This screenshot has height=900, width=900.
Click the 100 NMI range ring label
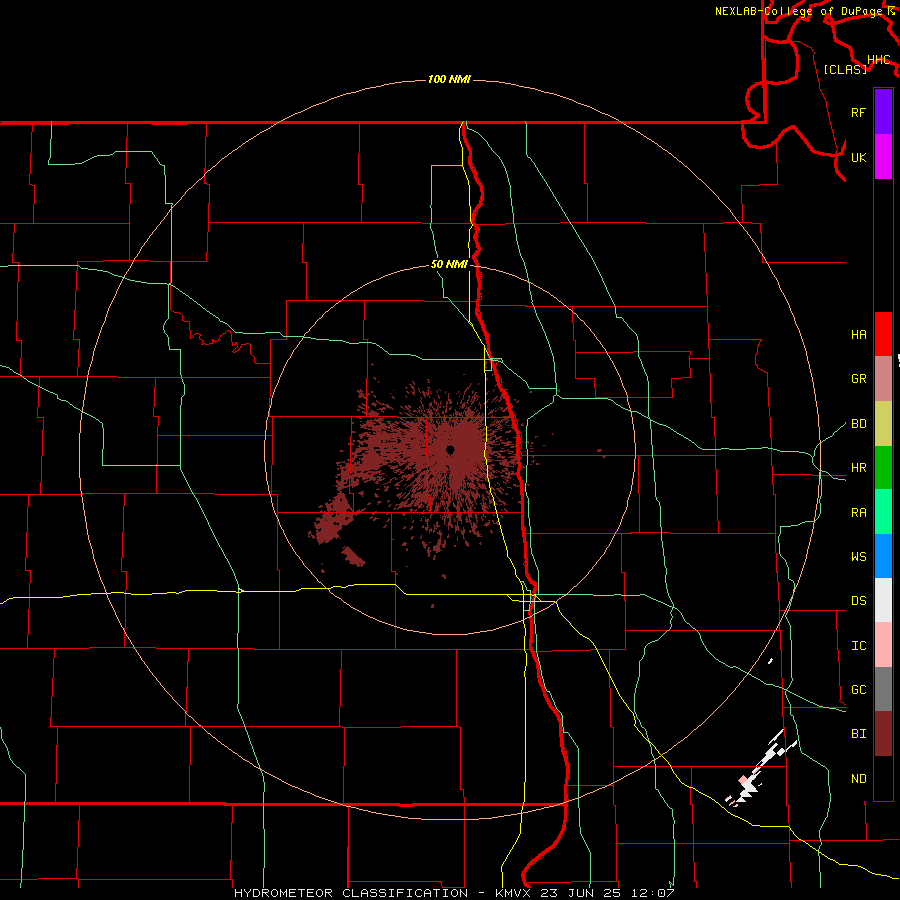click(449, 79)
